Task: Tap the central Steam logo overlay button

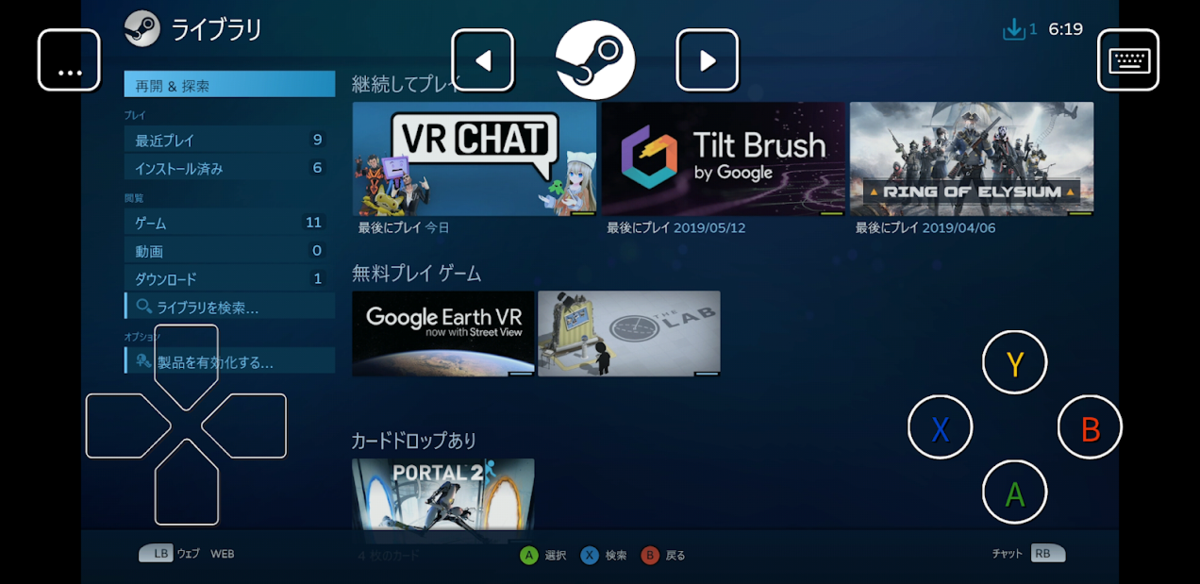Action: point(595,59)
